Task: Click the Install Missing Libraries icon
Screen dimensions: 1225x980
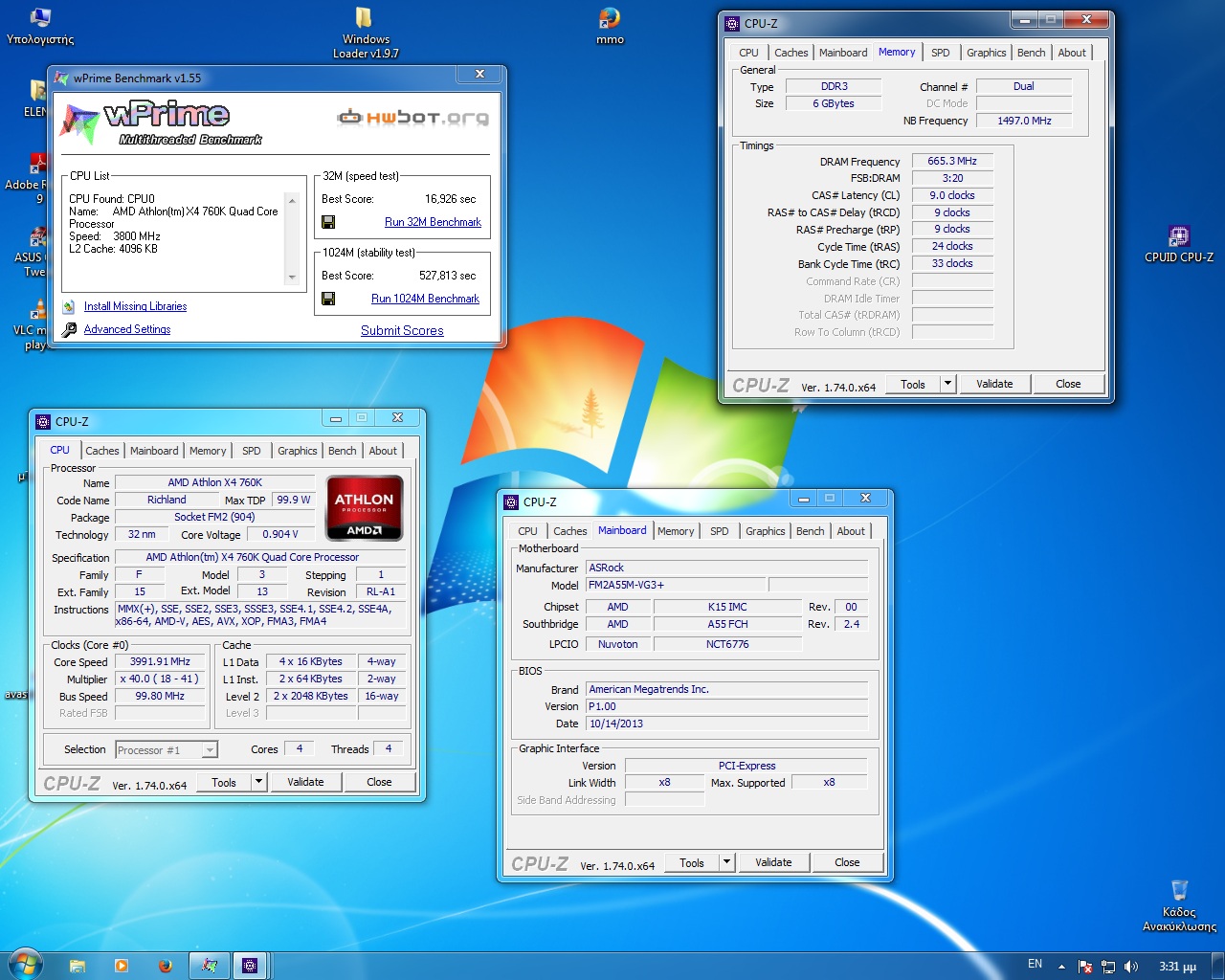Action: (69, 307)
